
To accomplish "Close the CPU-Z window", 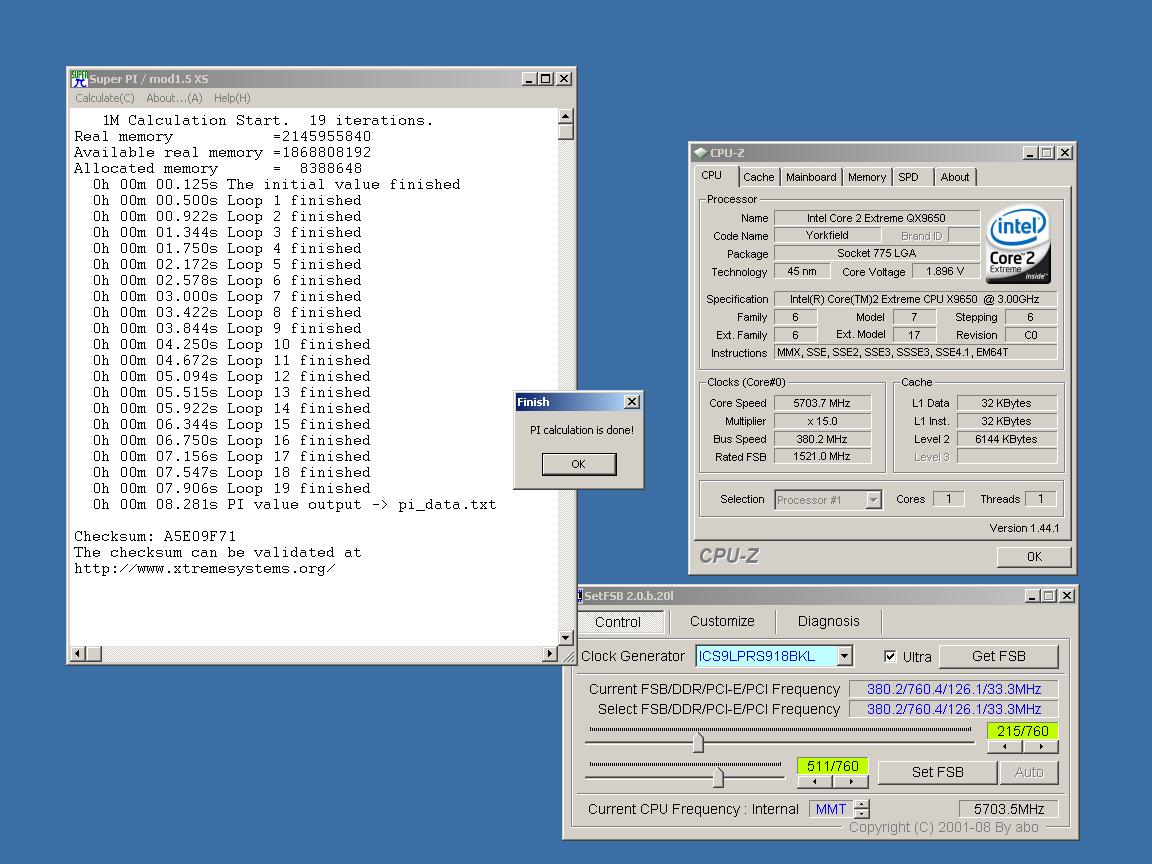I will (1065, 153).
